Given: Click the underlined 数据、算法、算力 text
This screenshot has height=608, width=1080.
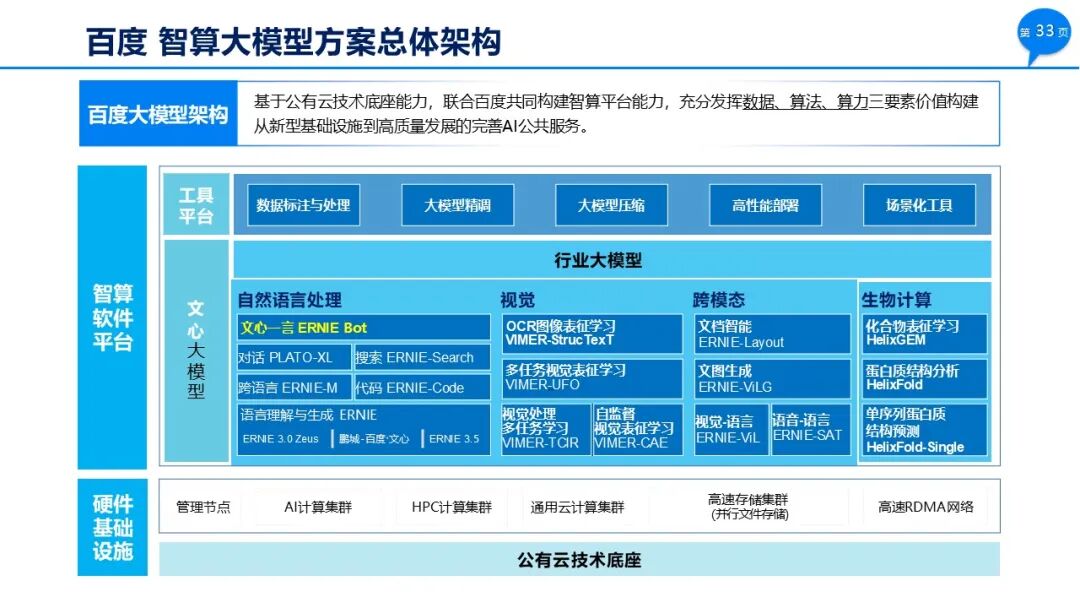Looking at the screenshot, I should [x=805, y=103].
